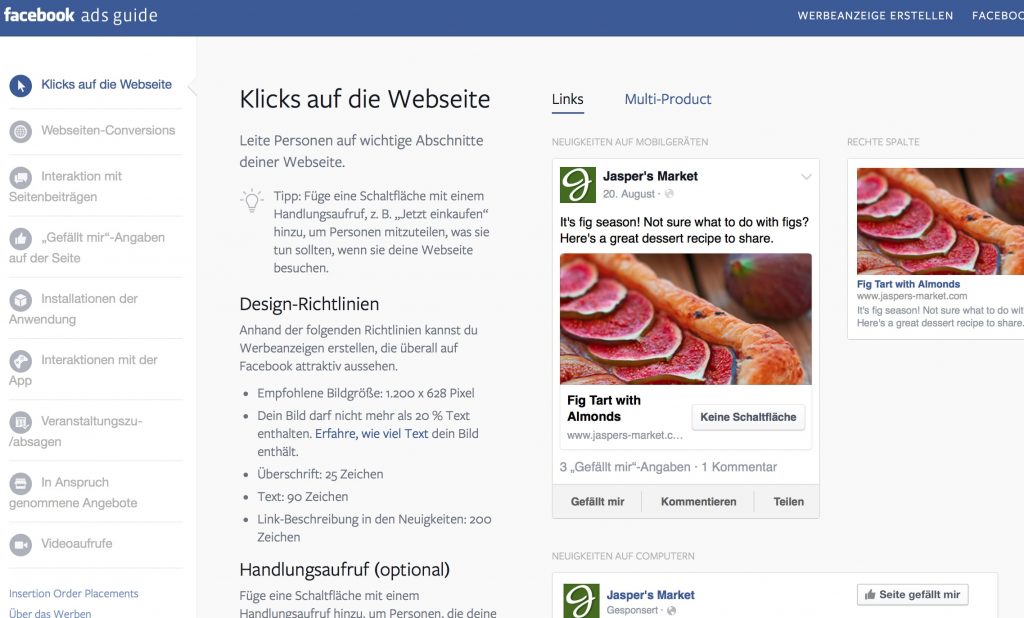This screenshot has height=618, width=1024.
Task: Open the Erfahre, wie viel Text link
Action: point(372,434)
